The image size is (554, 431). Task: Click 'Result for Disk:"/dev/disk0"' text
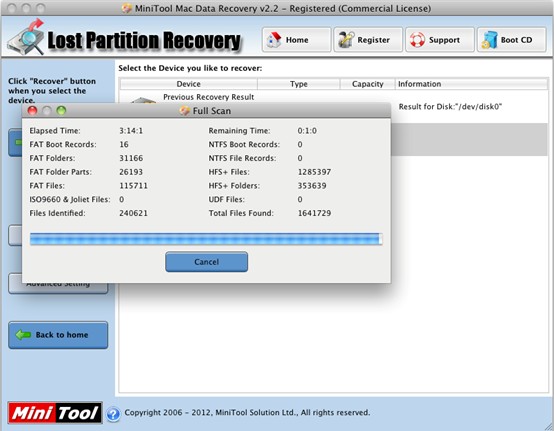pos(450,107)
